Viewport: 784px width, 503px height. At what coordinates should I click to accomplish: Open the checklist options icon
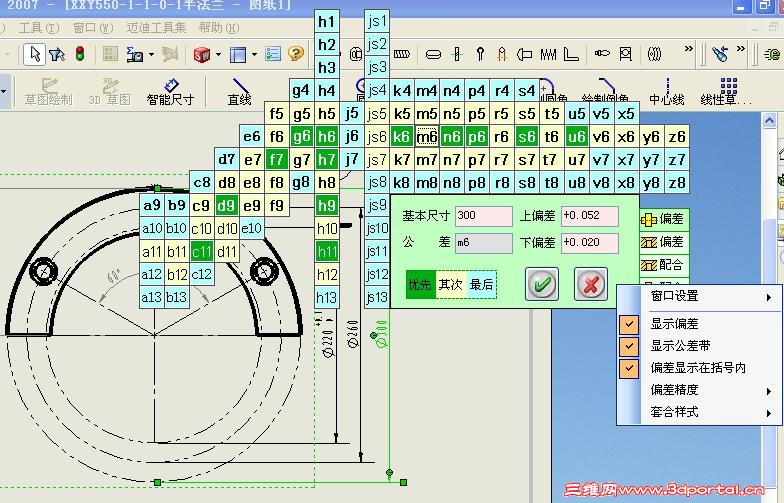(274, 54)
